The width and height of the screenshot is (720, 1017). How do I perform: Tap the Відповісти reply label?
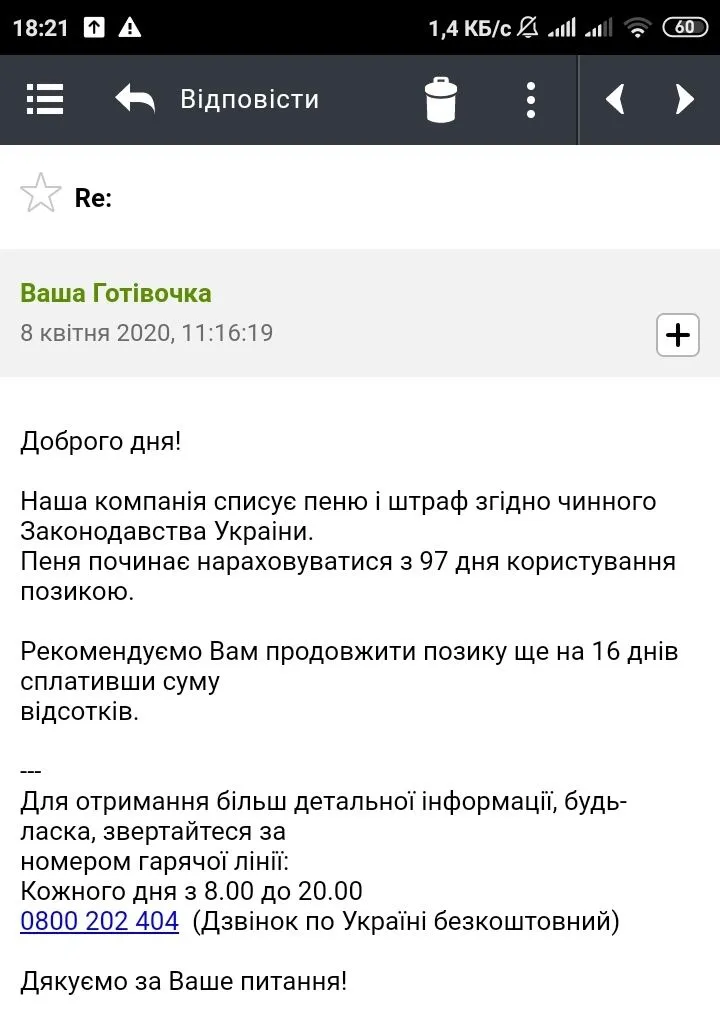coord(249,99)
